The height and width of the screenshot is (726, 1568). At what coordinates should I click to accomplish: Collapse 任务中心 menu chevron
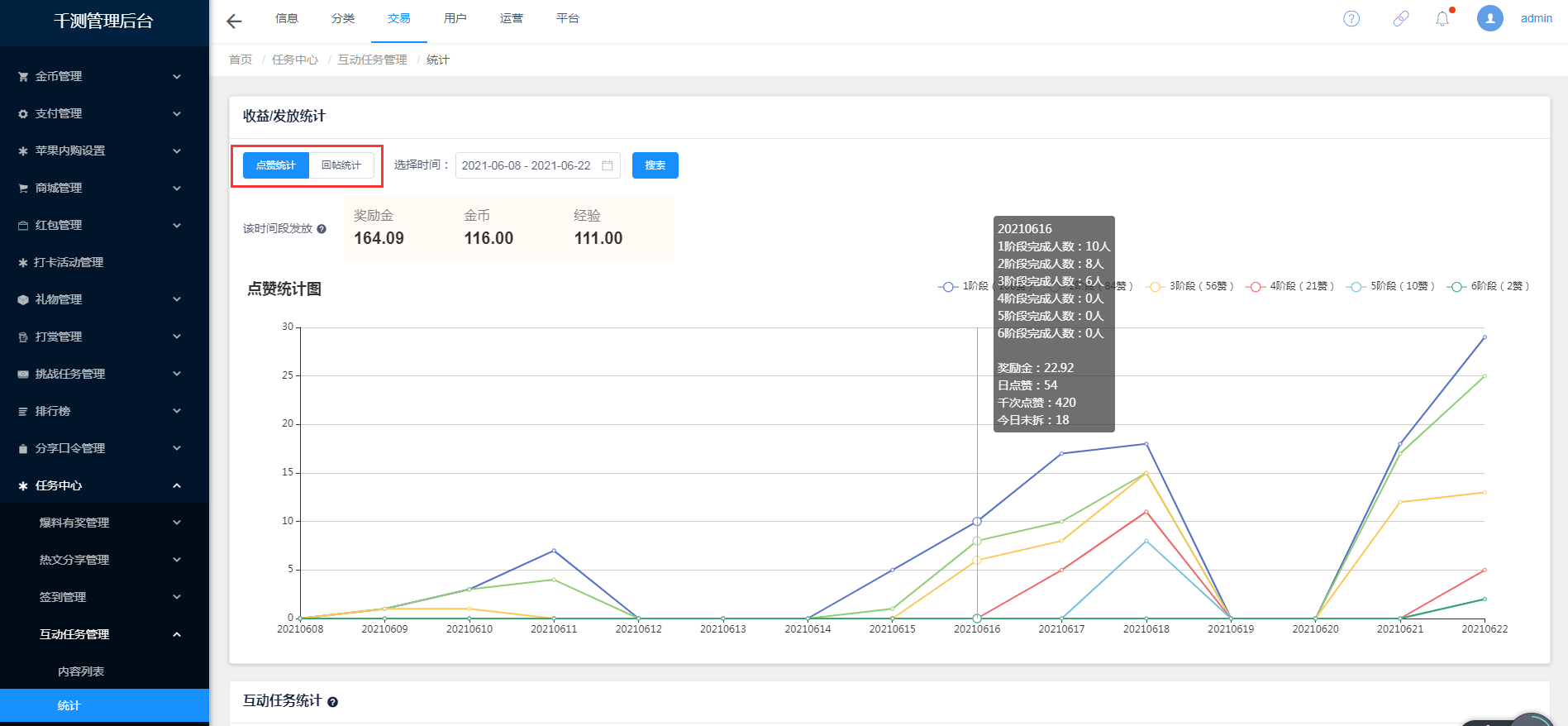[177, 485]
